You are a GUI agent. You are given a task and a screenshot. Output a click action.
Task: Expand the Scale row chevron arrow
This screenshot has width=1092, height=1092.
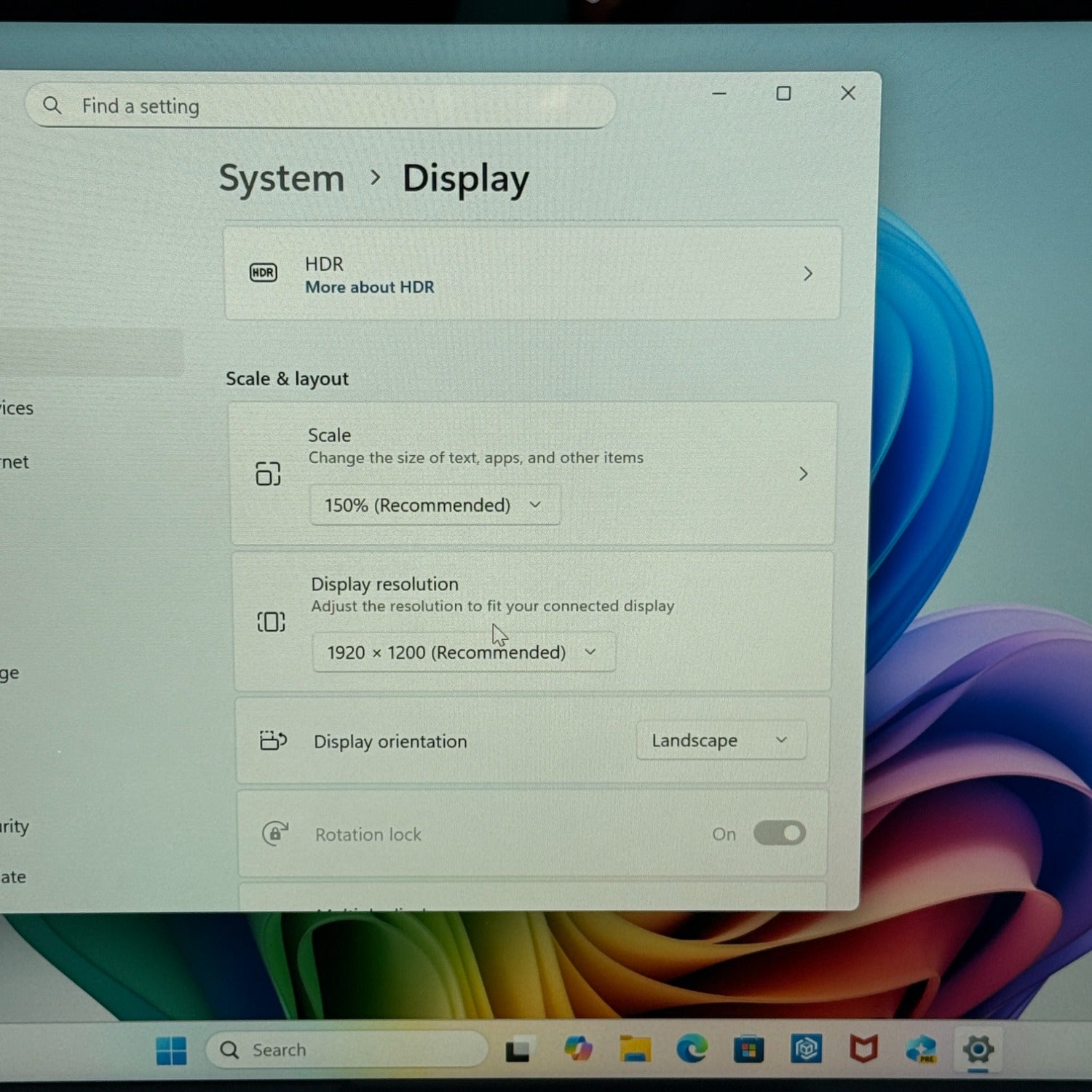(x=803, y=474)
